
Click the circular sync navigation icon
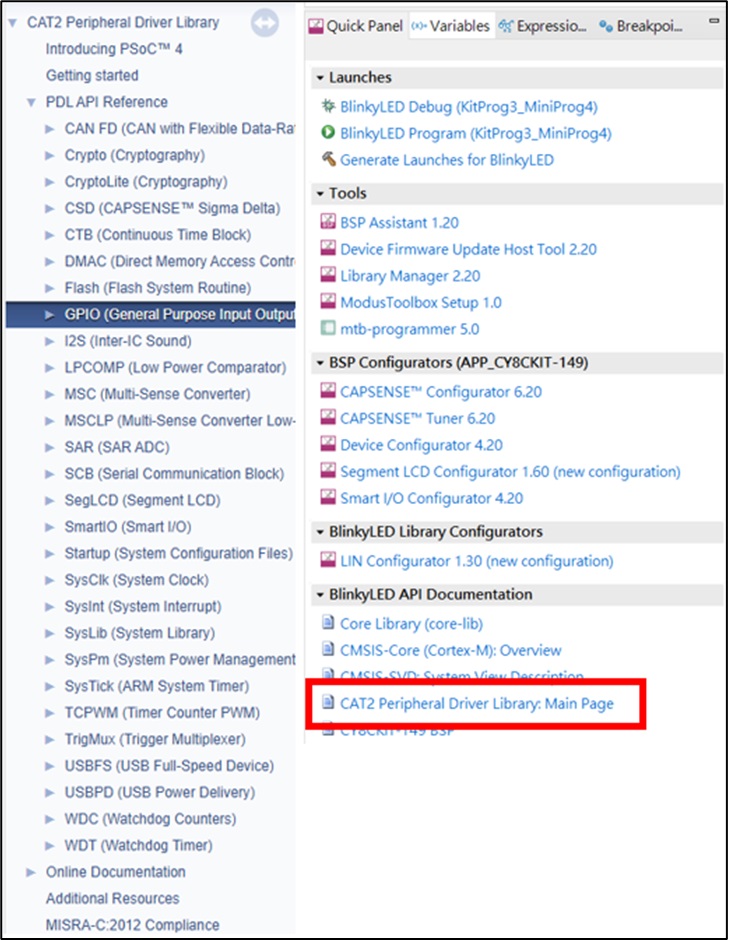(x=264, y=24)
